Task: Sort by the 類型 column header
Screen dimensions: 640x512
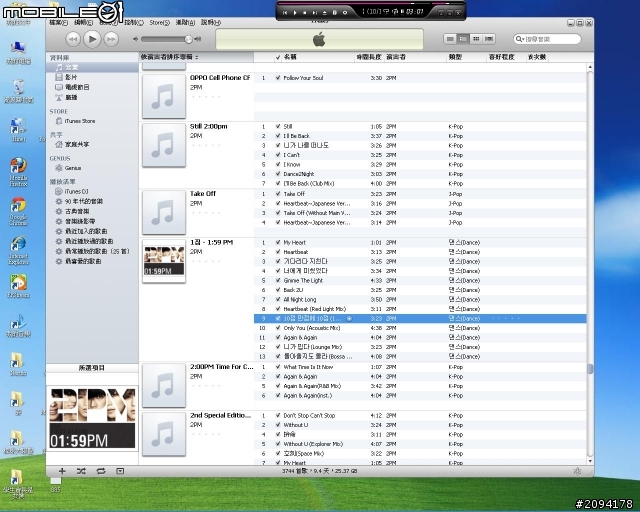Action: click(467, 57)
